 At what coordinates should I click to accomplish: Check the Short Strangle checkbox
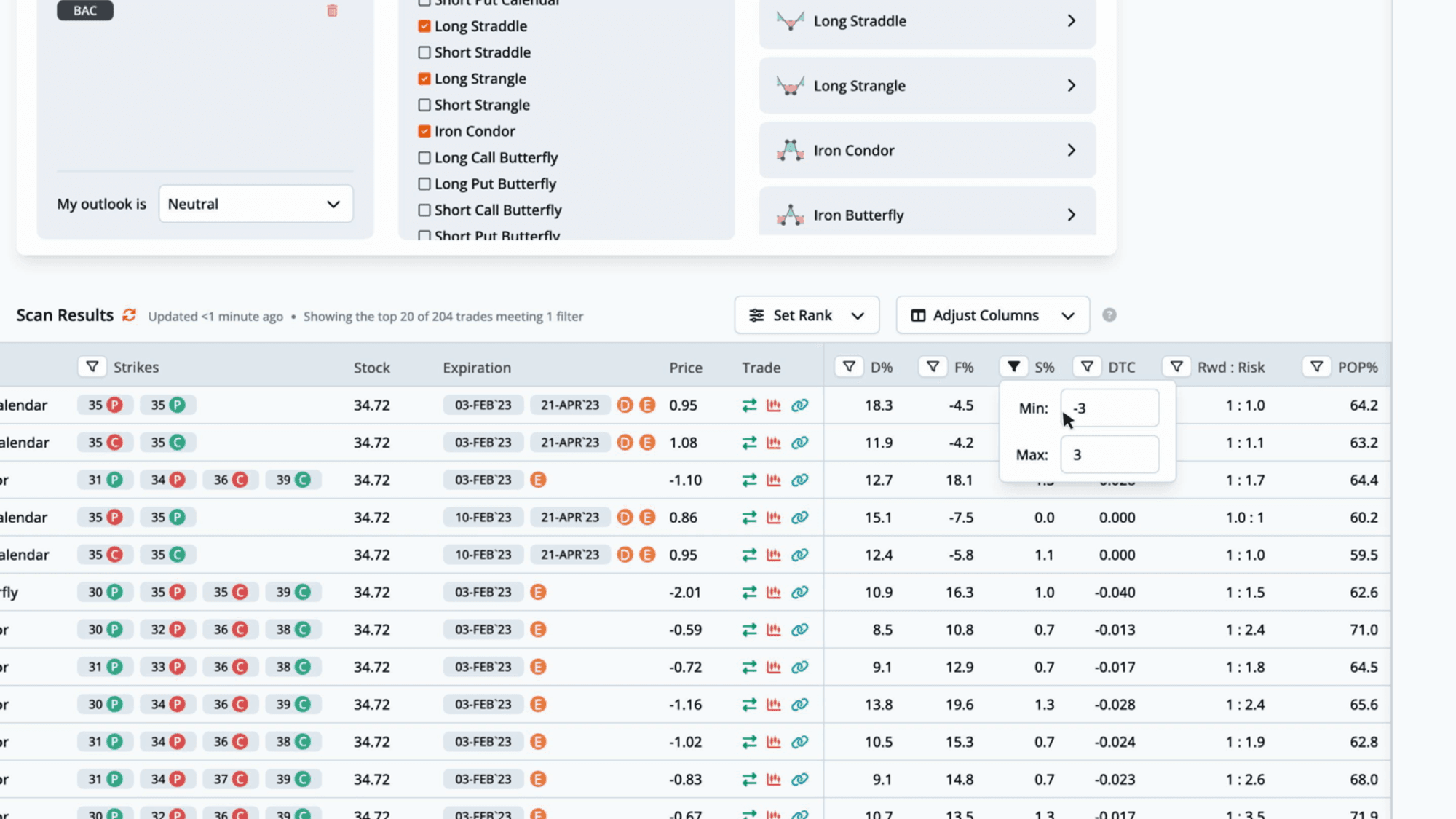(424, 105)
